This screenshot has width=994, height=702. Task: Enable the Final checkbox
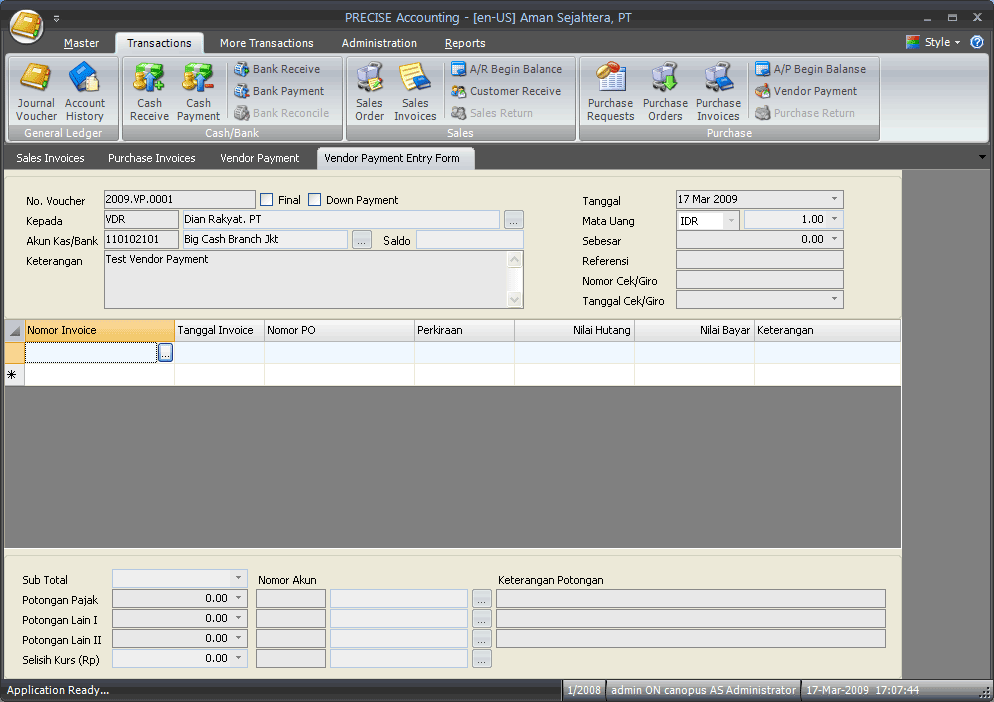coord(267,200)
